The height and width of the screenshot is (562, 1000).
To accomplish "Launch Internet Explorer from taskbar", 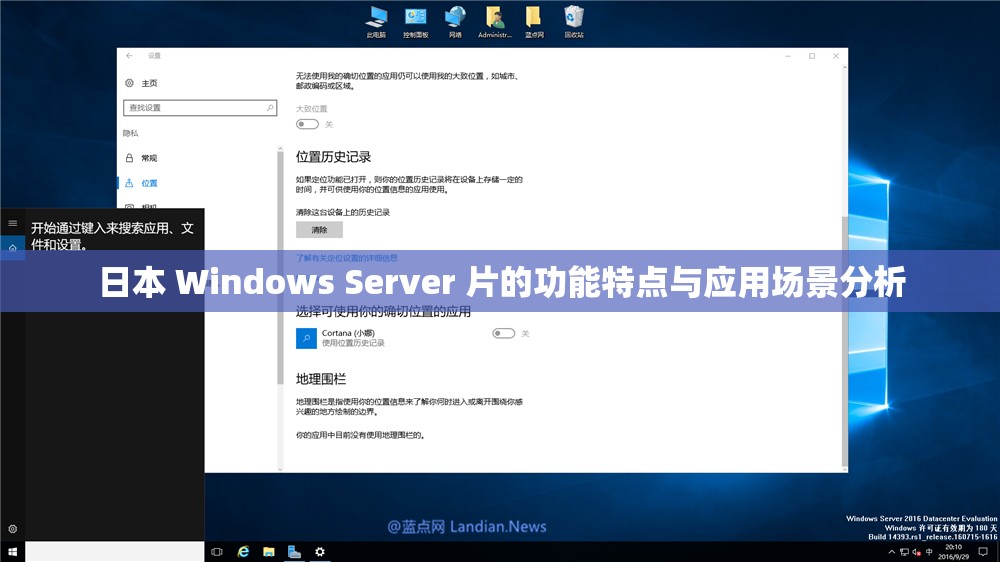I will (243, 552).
